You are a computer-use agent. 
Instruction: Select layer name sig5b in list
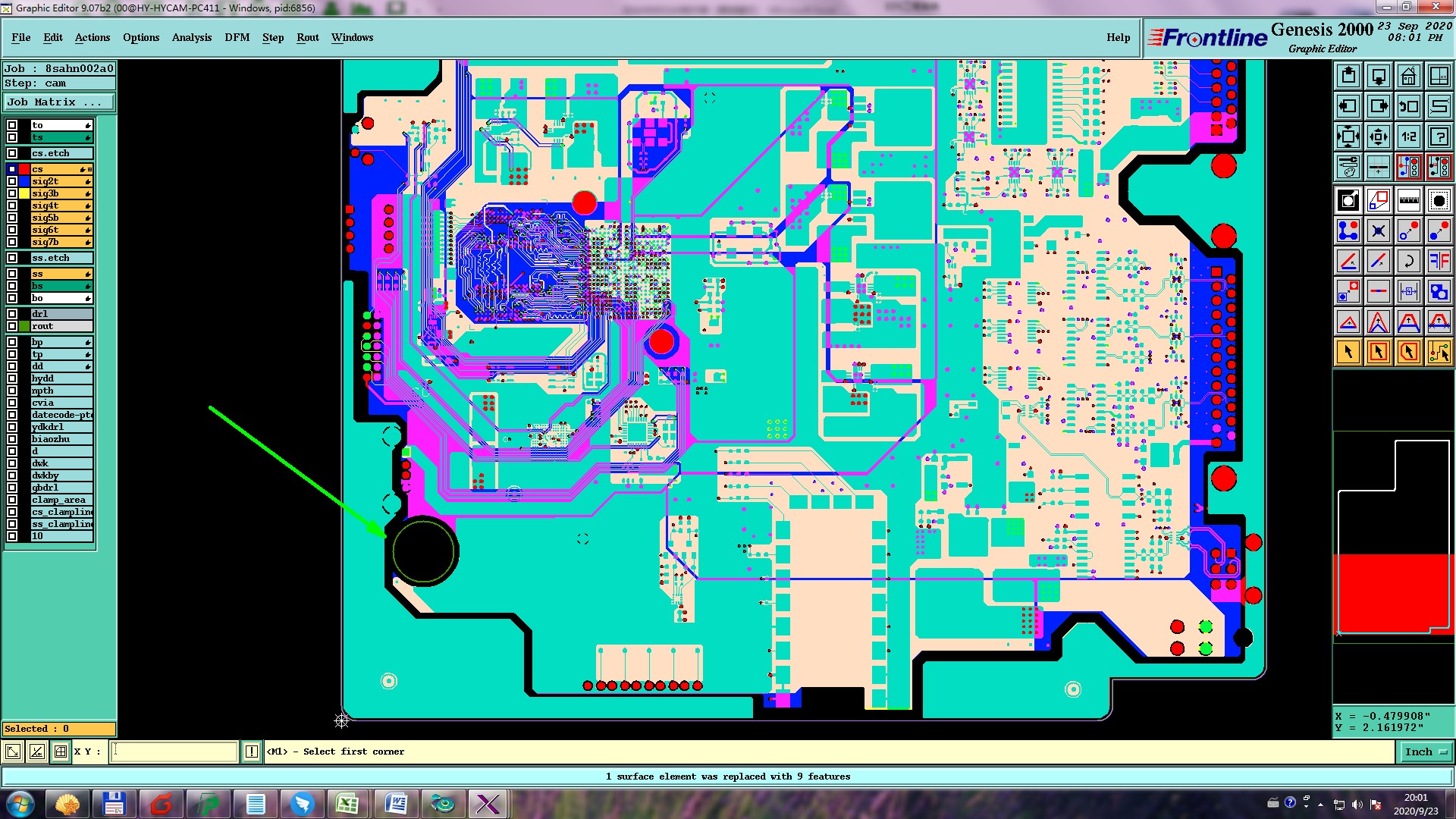click(61, 218)
